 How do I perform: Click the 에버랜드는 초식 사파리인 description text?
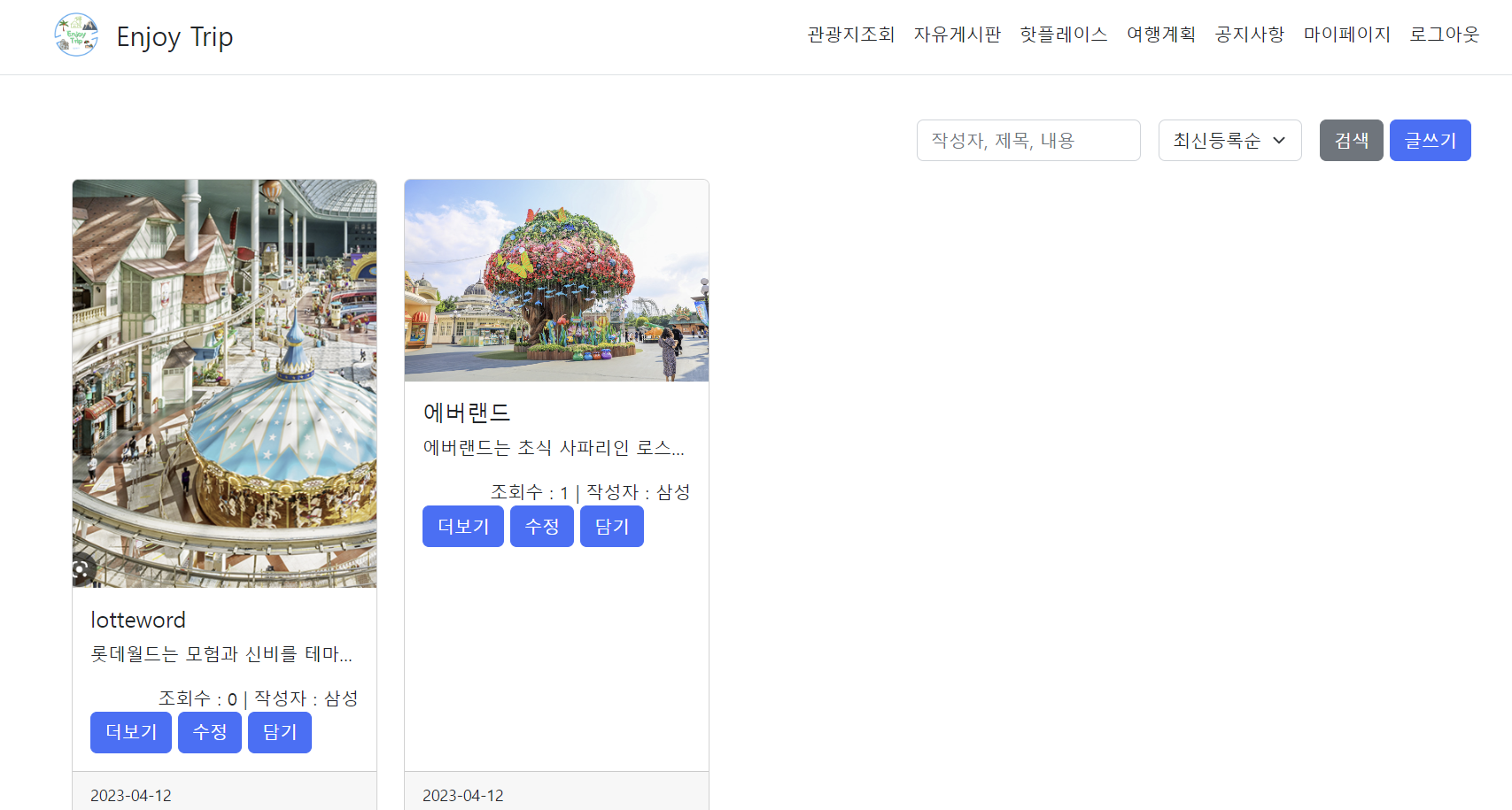click(x=554, y=448)
